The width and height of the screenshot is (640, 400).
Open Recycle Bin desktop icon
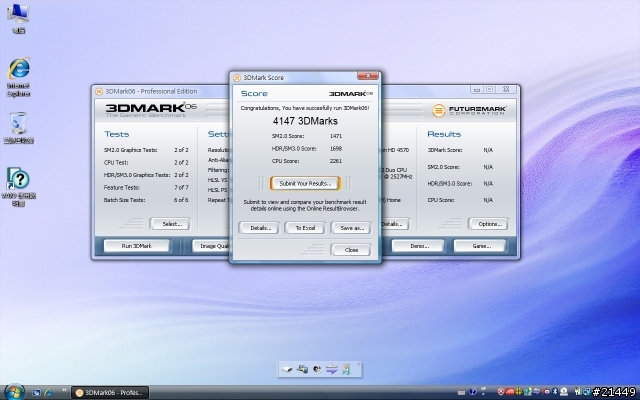18,128
